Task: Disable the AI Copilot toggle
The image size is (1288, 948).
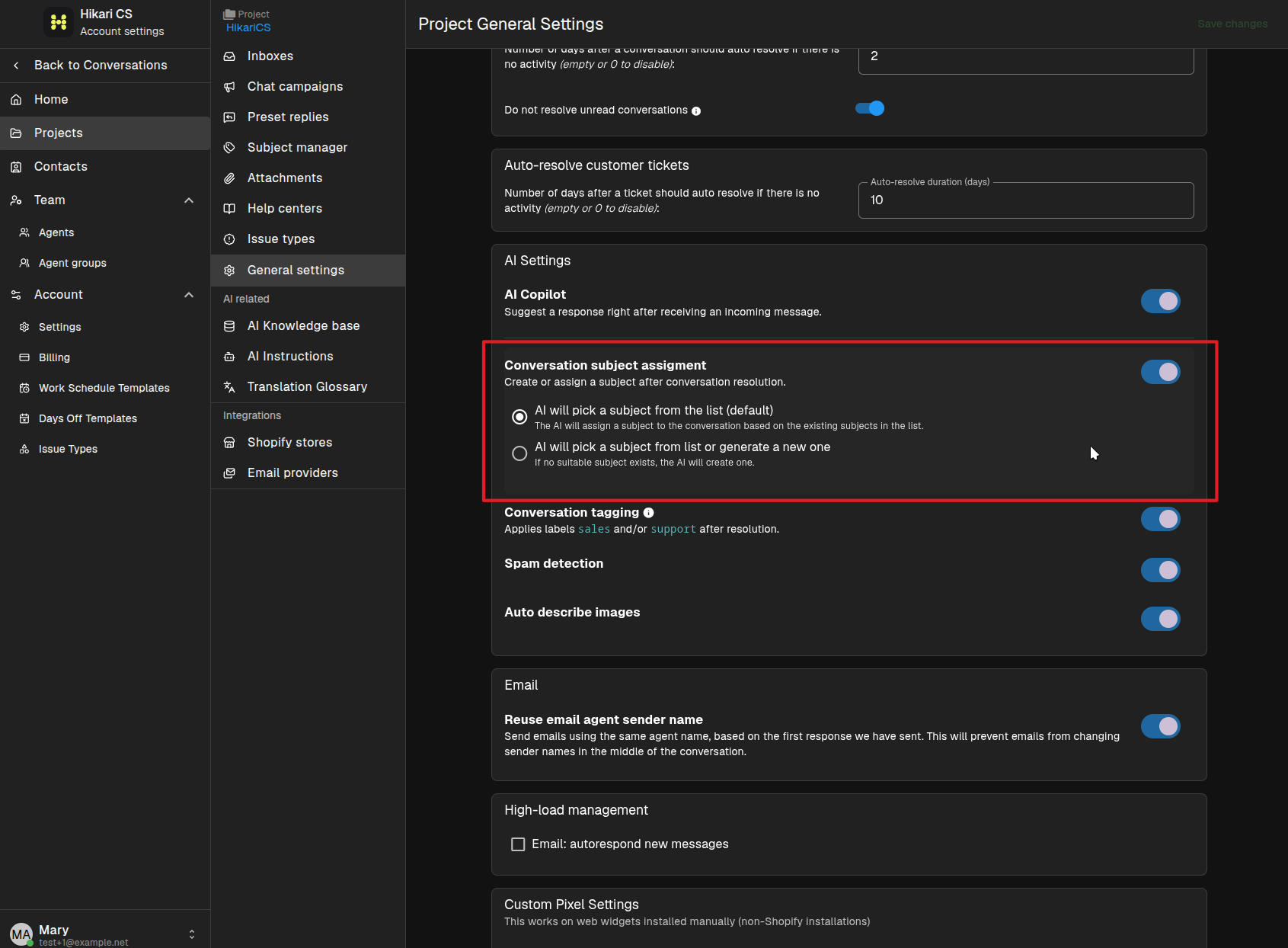Action: pos(1161,301)
